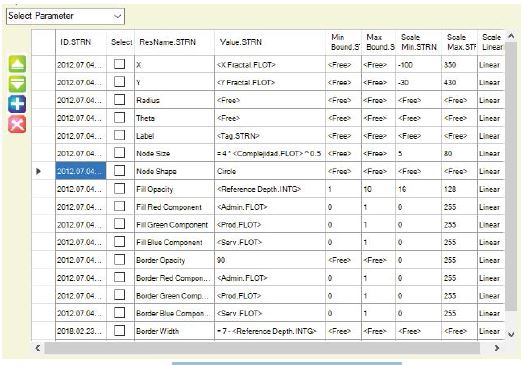Enable the checkbox for Border Width row
Viewport: 524px width, 365px height.
(120, 331)
